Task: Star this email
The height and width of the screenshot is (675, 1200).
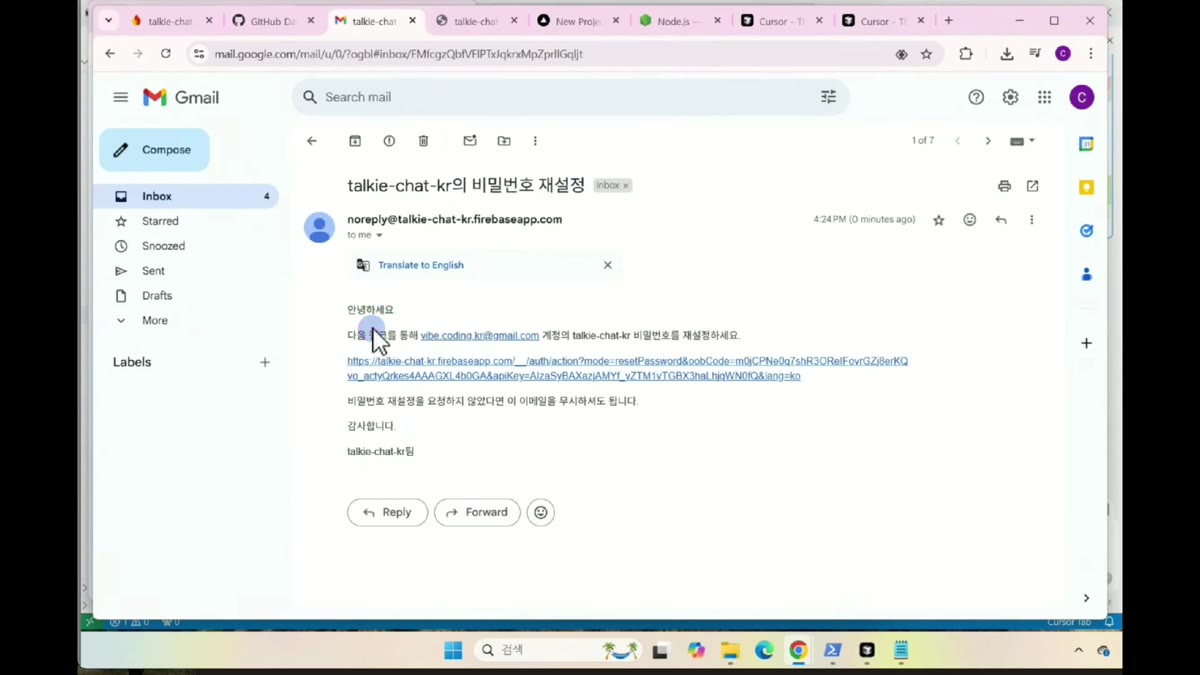Action: coord(938,220)
